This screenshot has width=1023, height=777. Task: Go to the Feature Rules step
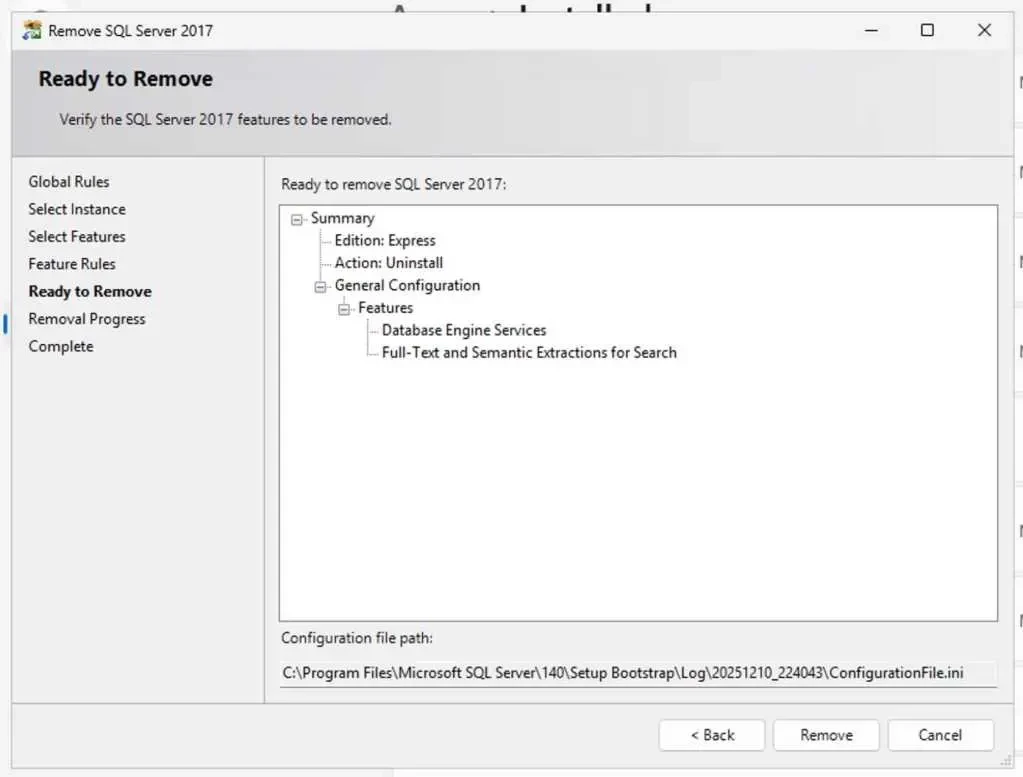click(72, 264)
